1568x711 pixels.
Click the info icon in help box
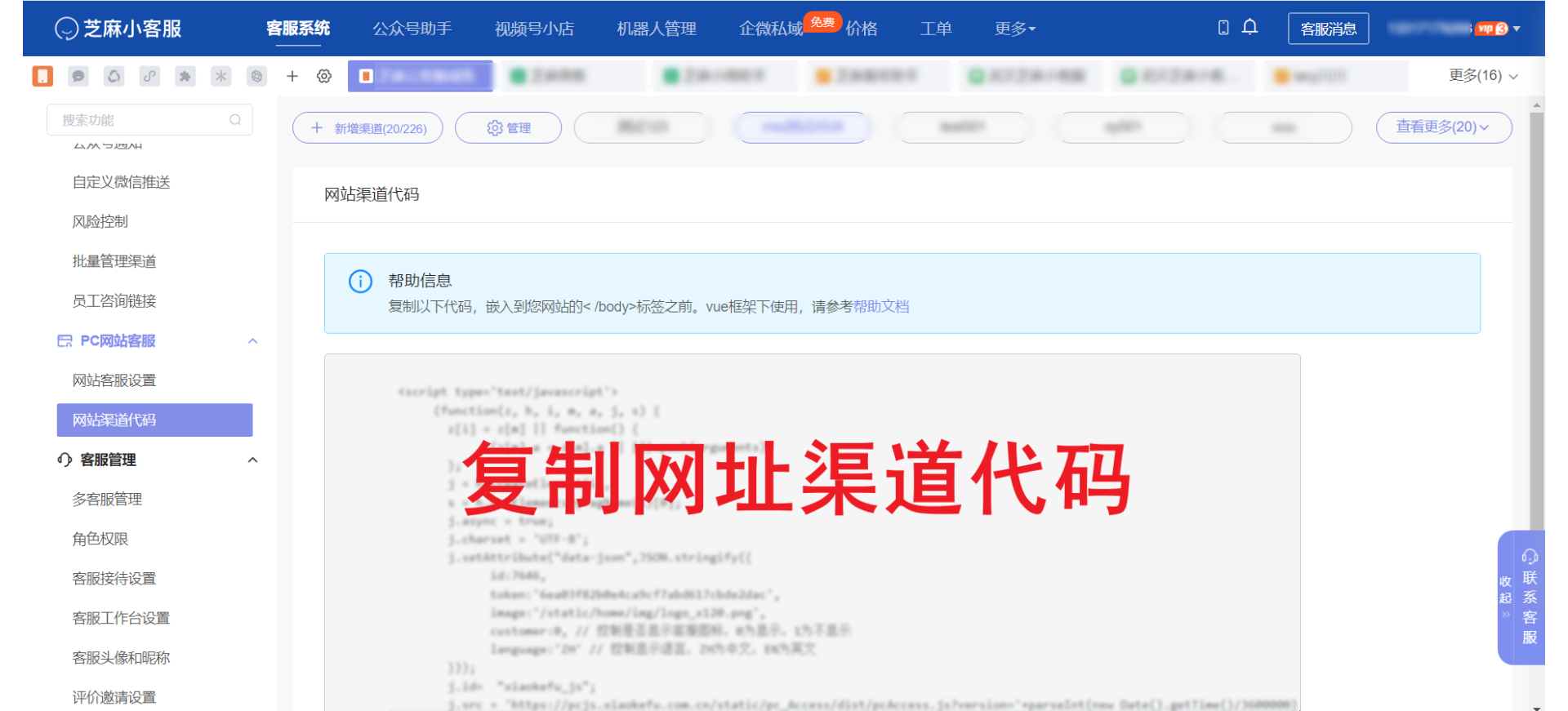[360, 282]
